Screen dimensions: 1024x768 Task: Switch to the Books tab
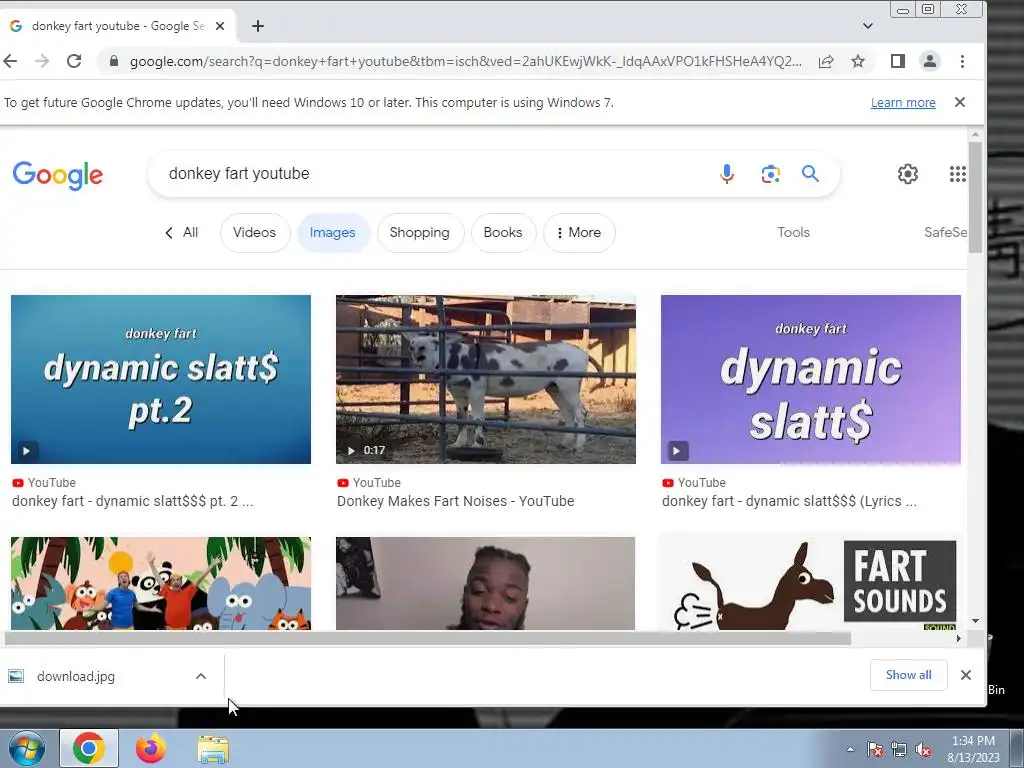tap(503, 232)
